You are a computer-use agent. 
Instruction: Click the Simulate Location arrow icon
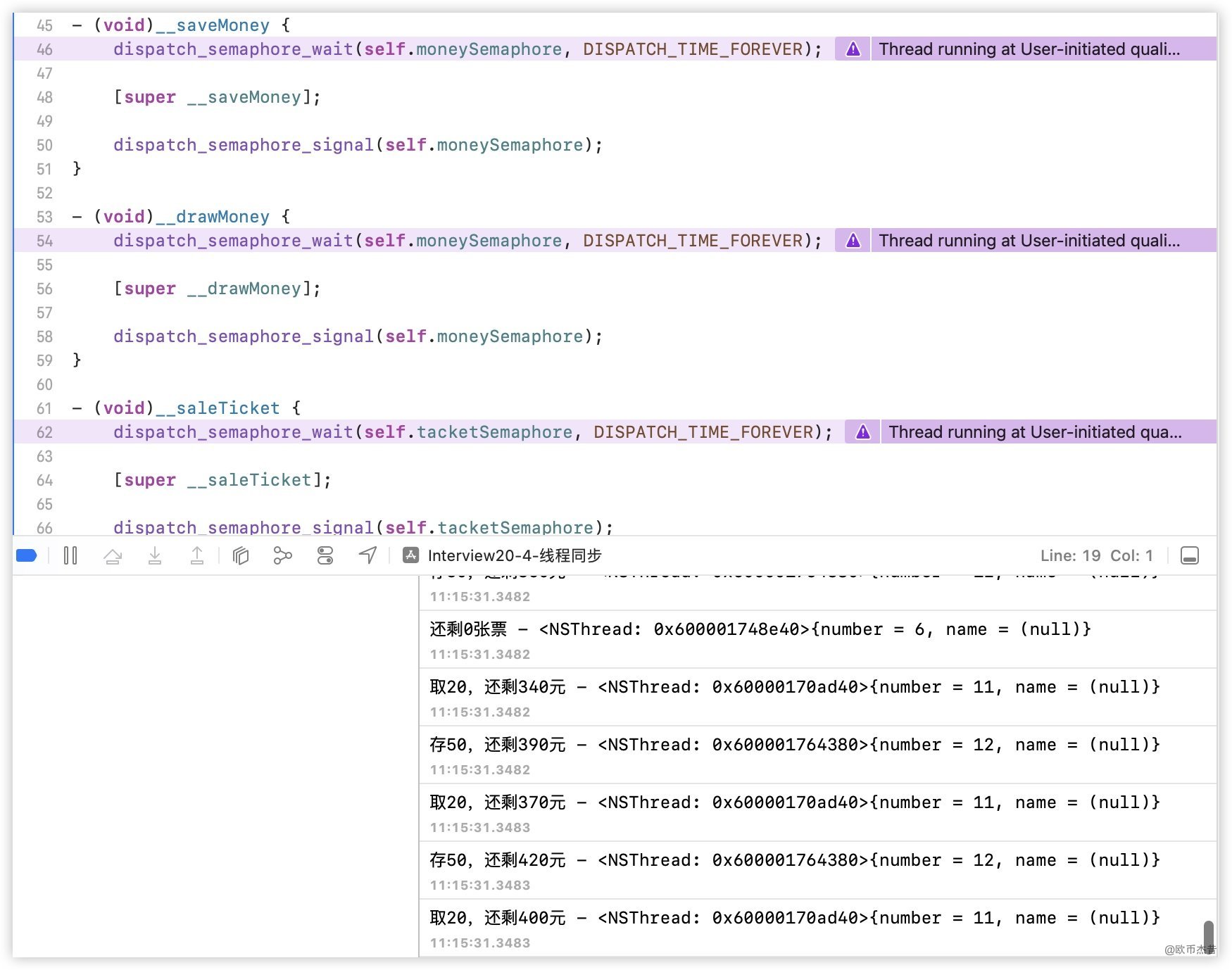367,556
